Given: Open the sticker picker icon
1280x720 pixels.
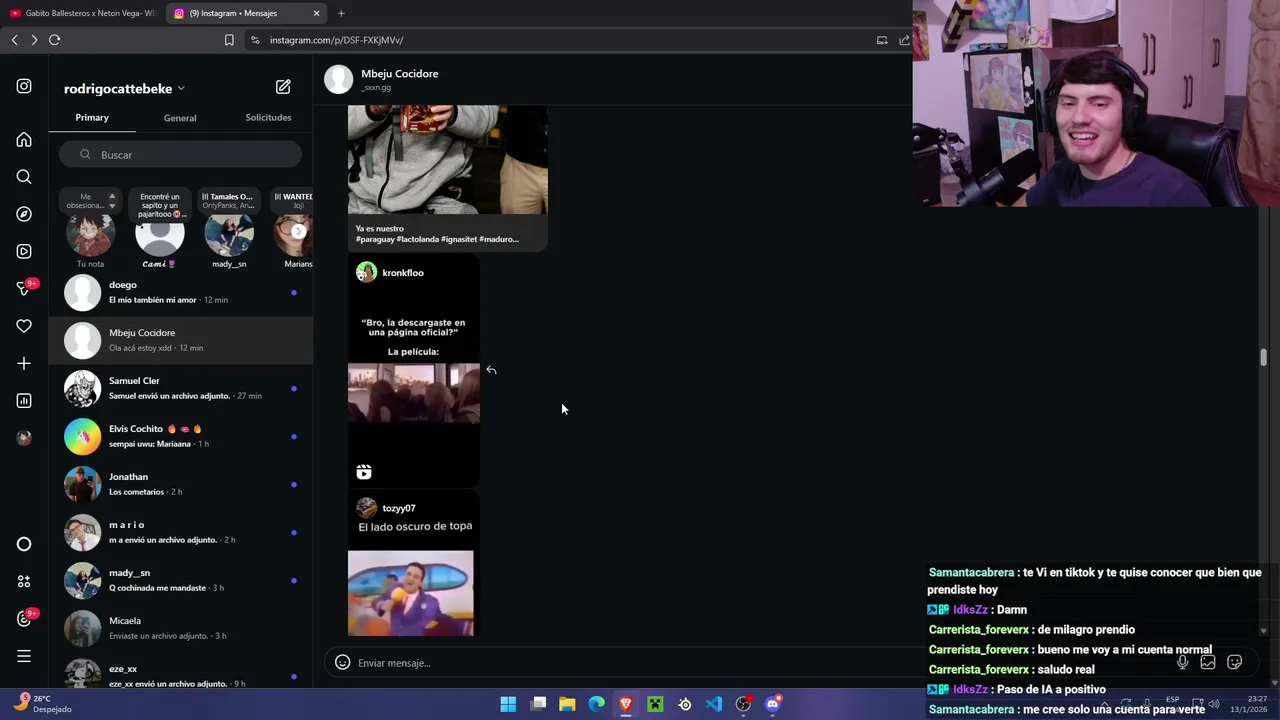Looking at the screenshot, I should (x=1235, y=662).
